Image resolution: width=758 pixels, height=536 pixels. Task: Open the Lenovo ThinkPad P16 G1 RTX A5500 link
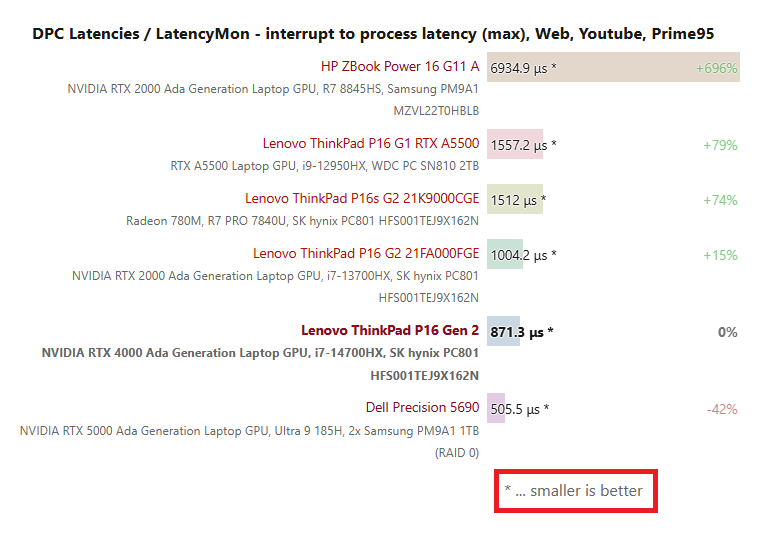click(371, 144)
